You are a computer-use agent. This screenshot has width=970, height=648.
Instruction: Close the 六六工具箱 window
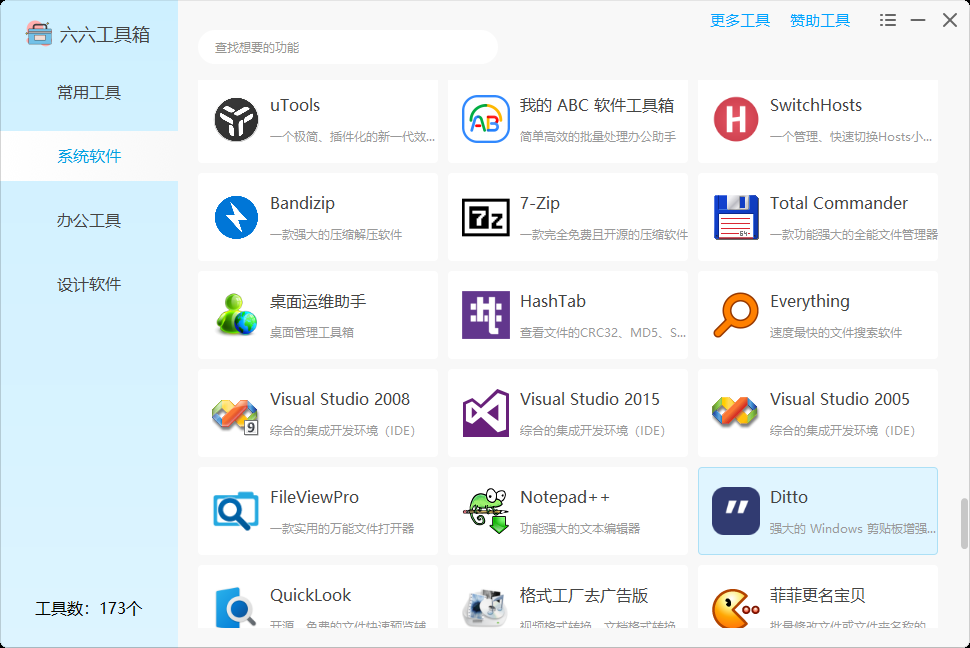[x=950, y=20]
